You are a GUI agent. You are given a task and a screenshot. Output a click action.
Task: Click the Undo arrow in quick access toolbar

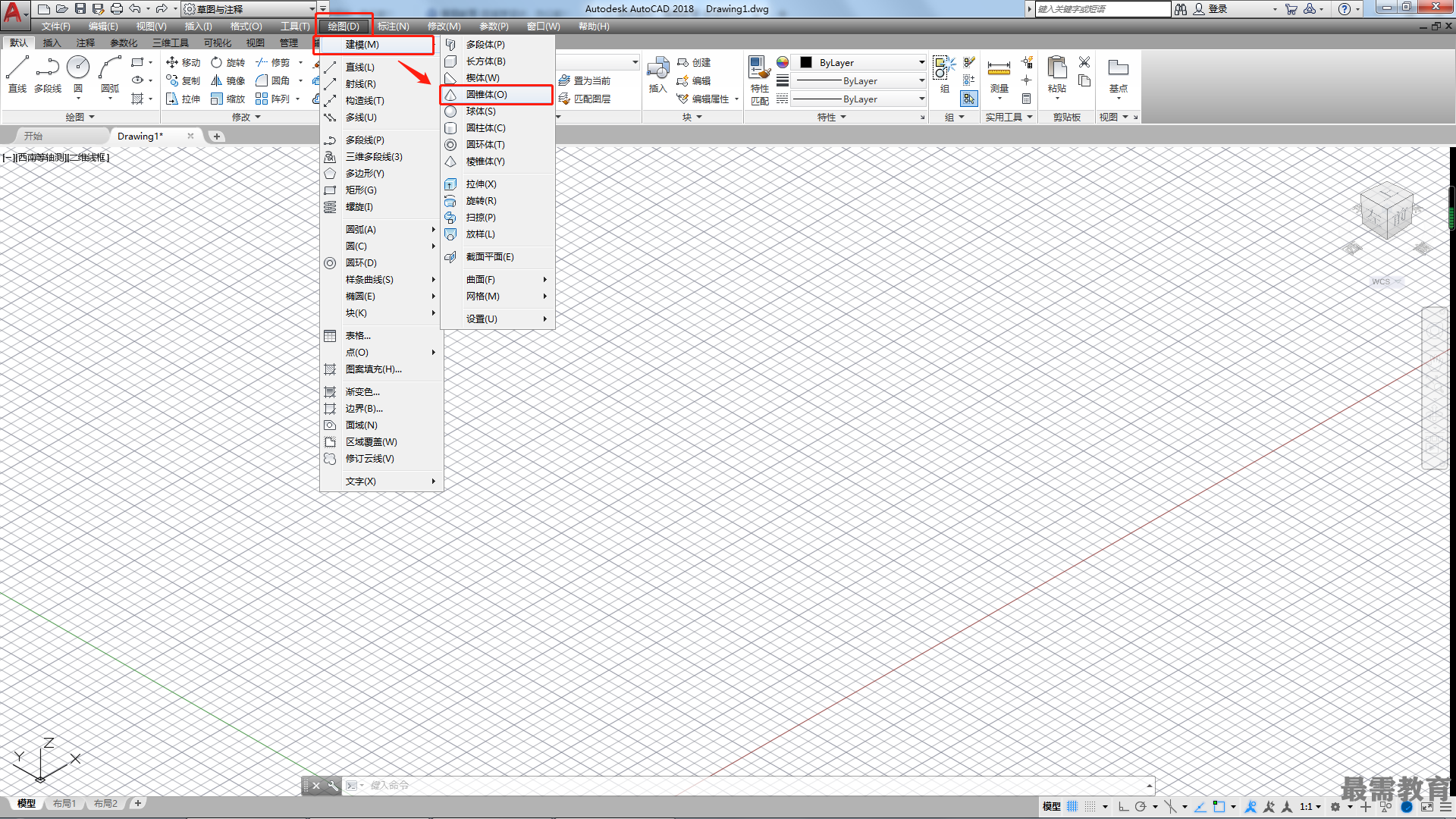(x=134, y=9)
